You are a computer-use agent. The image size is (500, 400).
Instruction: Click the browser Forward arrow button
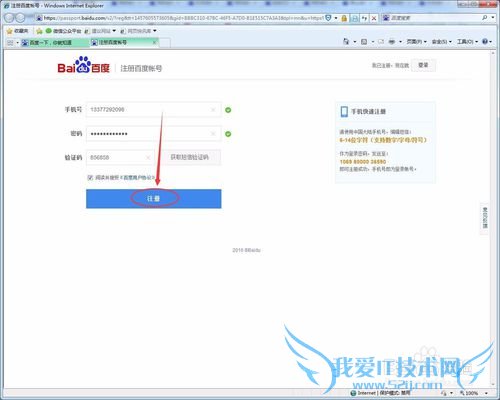pos(20,18)
